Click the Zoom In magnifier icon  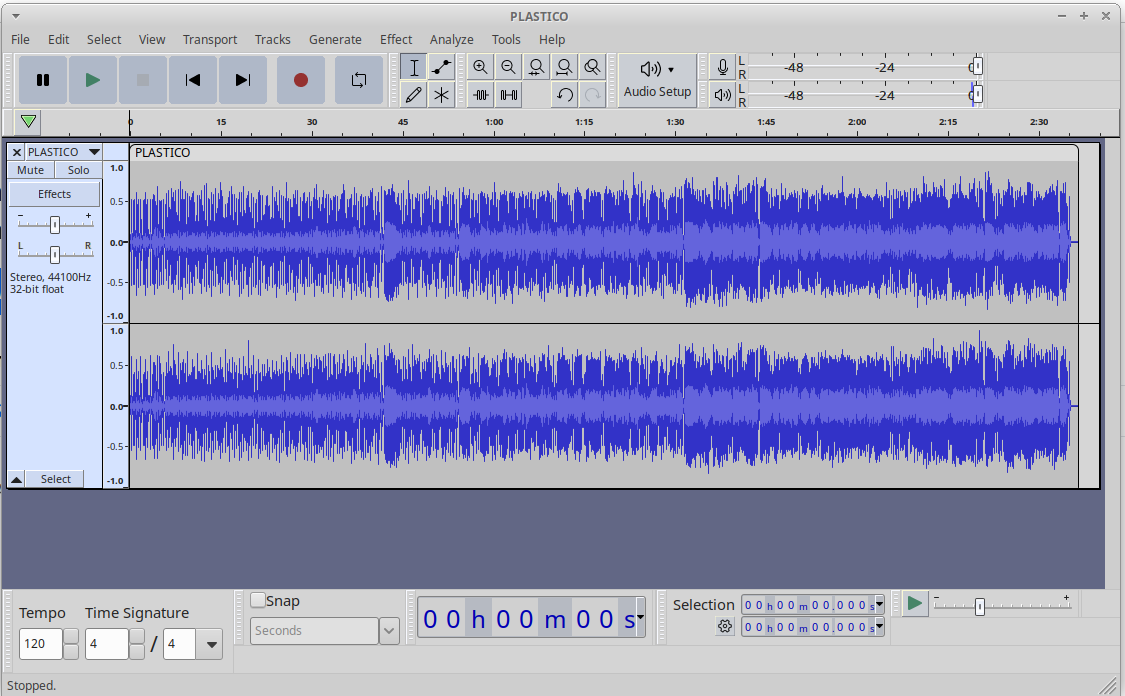[480, 67]
